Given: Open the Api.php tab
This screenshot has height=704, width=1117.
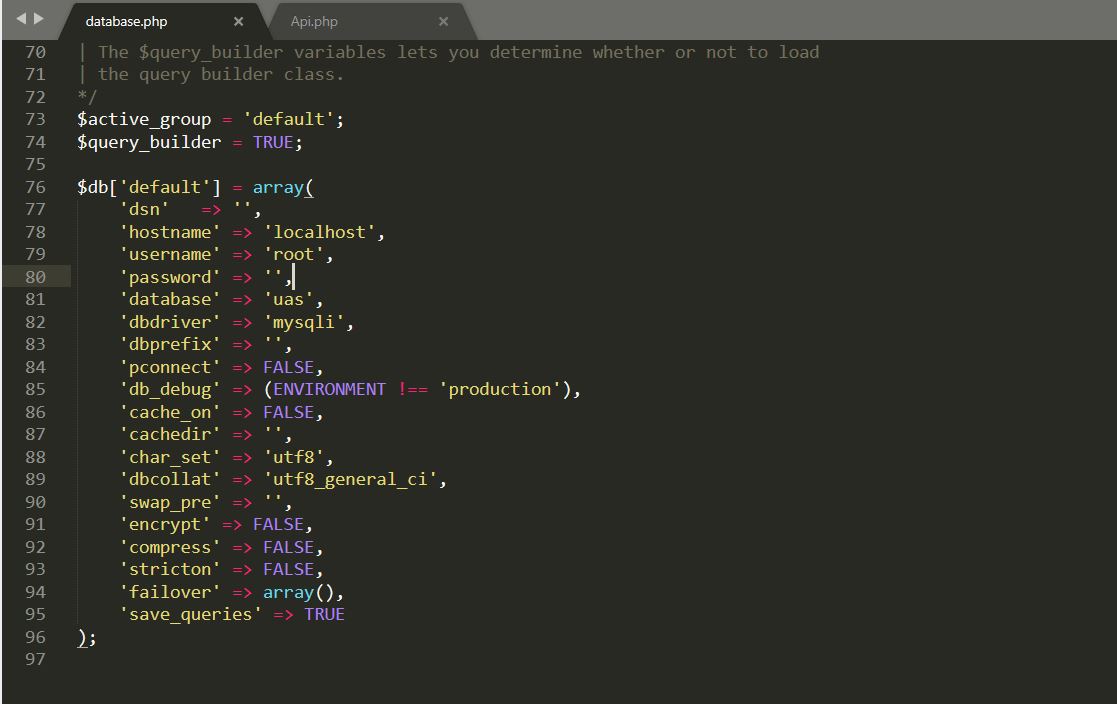Looking at the screenshot, I should tap(314, 21).
